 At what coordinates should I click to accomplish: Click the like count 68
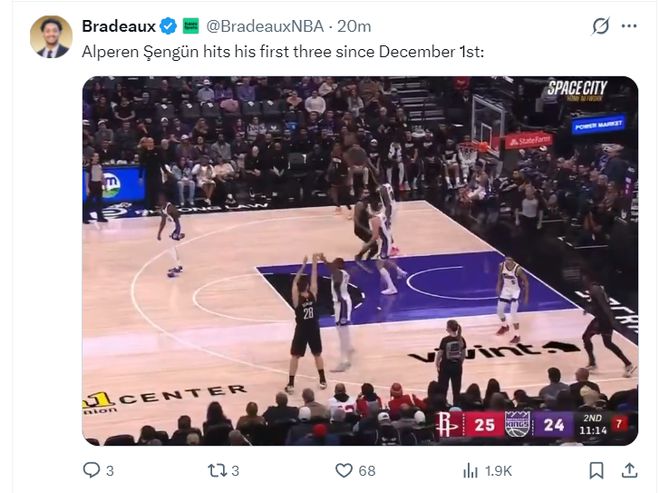(367, 471)
